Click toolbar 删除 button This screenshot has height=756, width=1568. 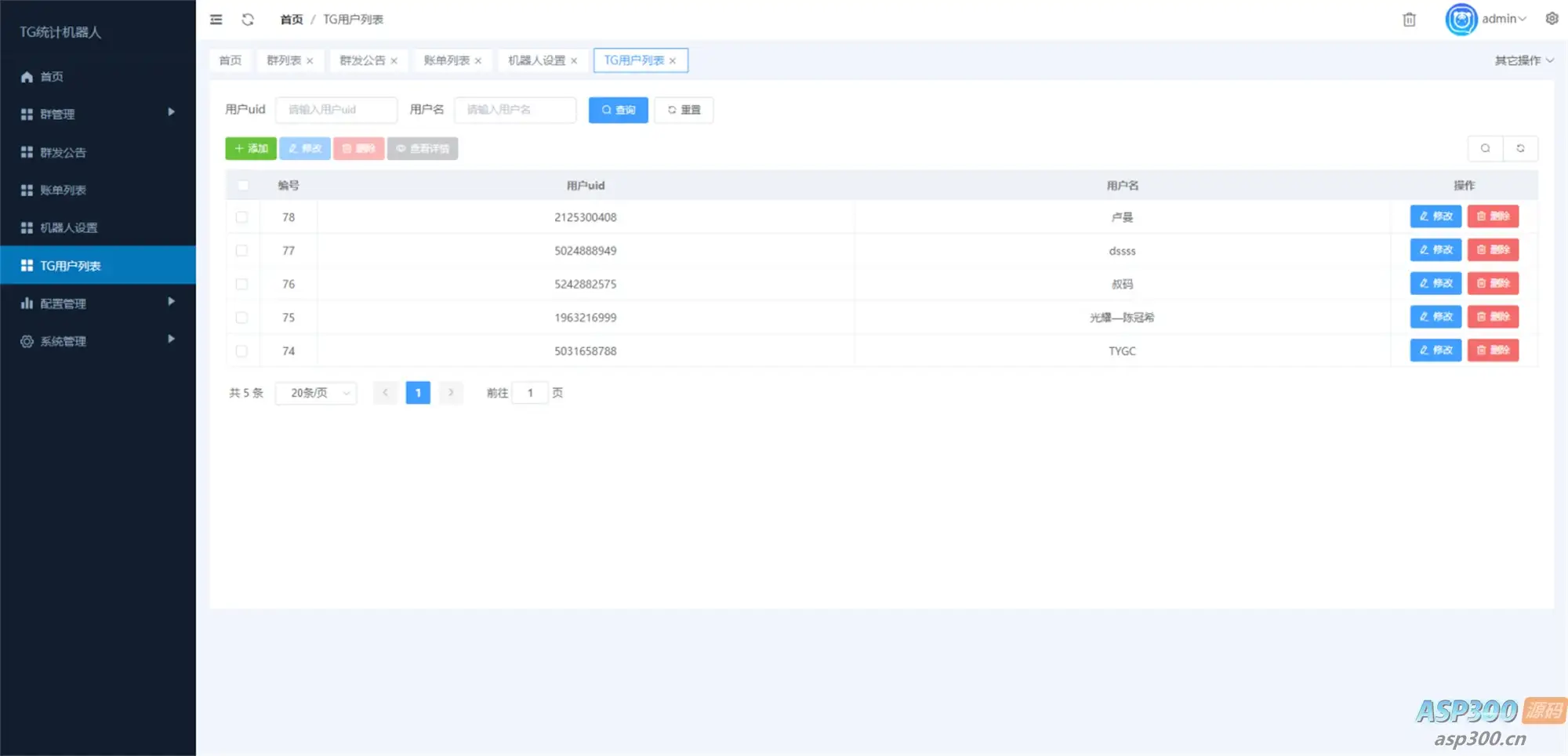[359, 148]
